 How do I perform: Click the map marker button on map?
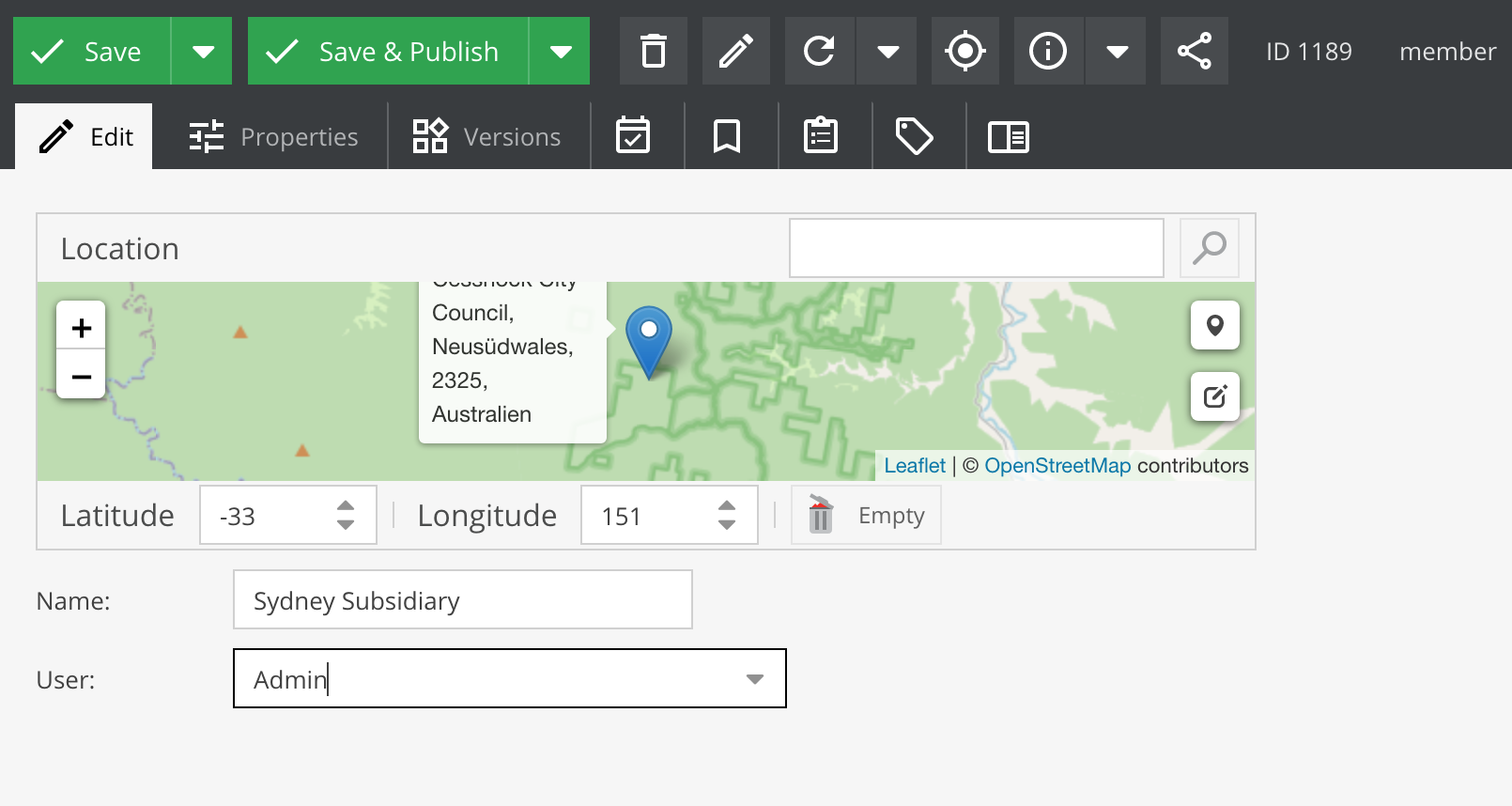pyautogui.click(x=1214, y=325)
